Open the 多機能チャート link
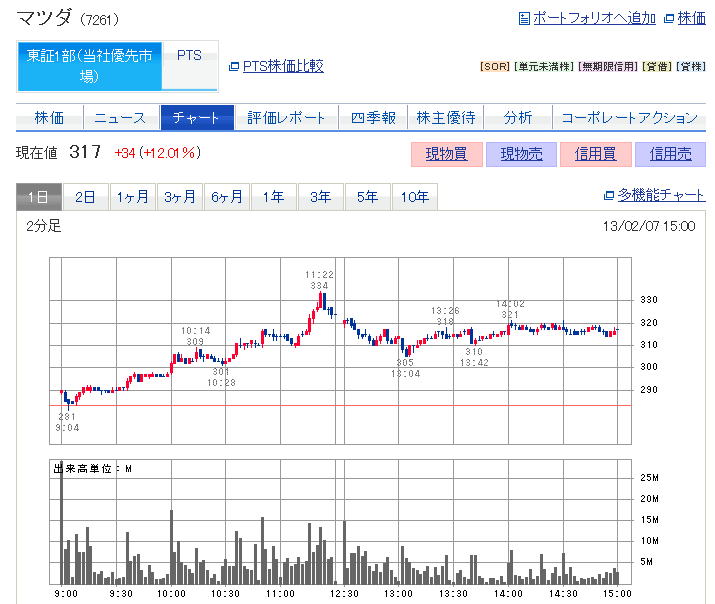 [661, 195]
